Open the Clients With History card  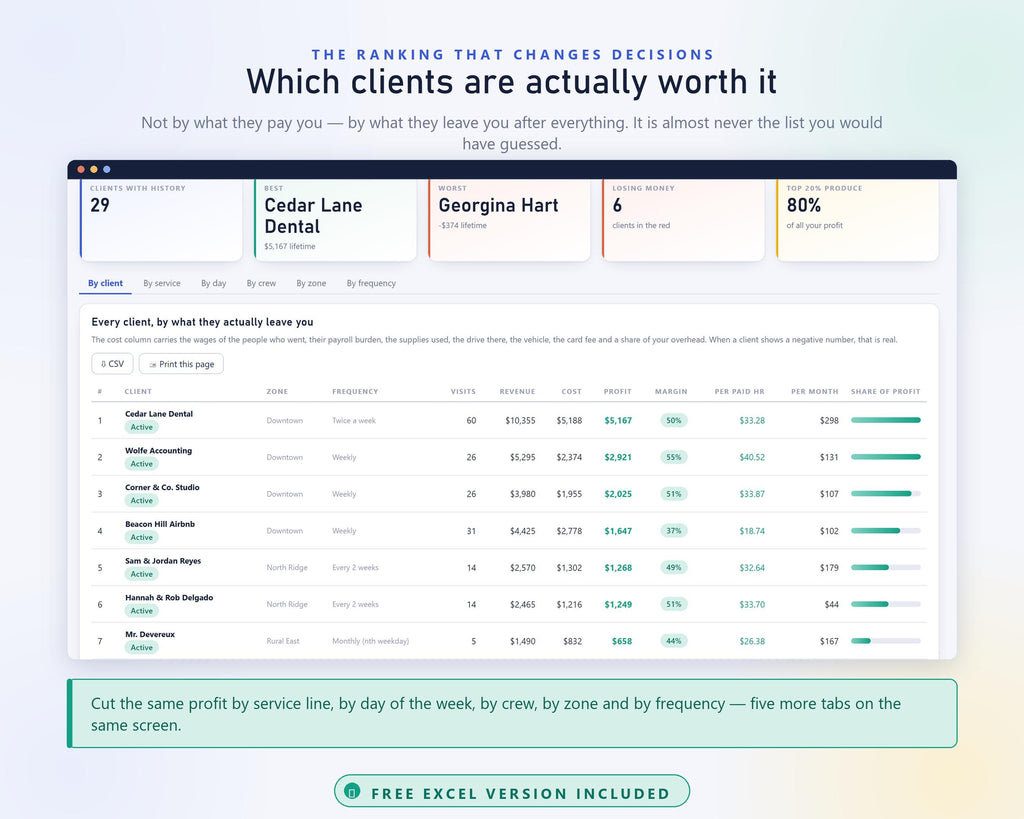(x=161, y=220)
